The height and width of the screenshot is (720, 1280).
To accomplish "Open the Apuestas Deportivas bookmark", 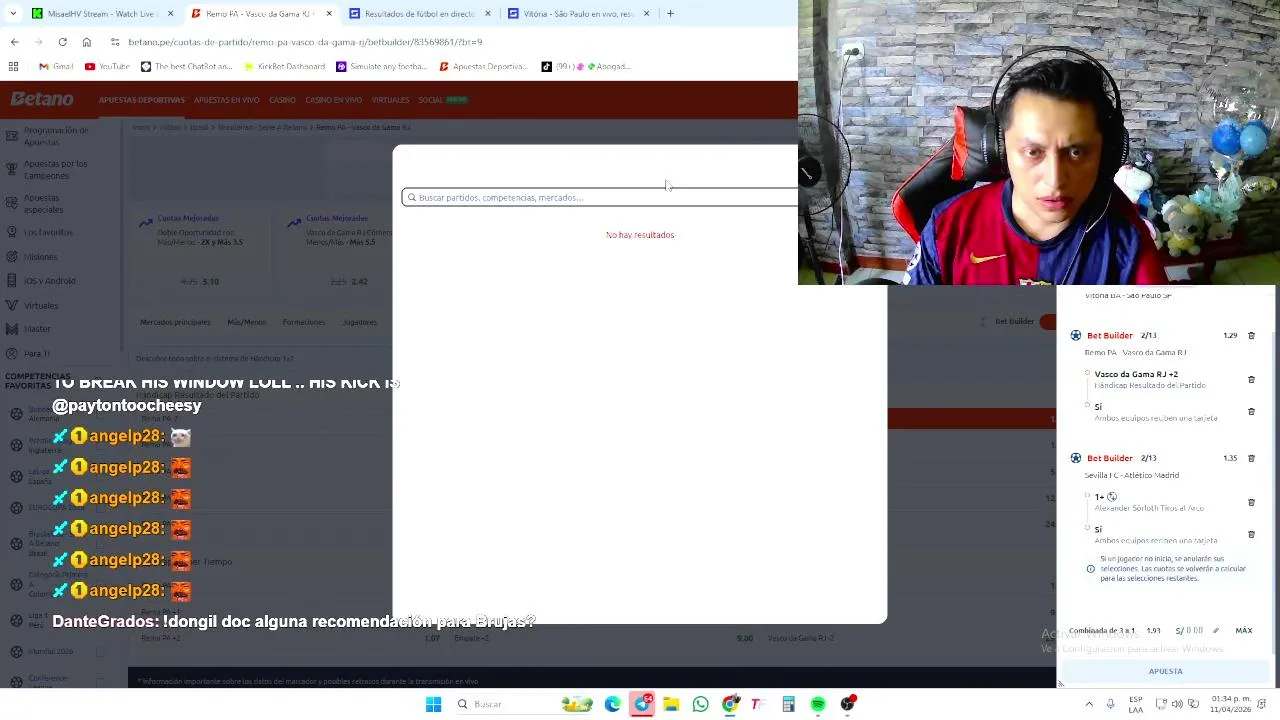I will coord(484,66).
